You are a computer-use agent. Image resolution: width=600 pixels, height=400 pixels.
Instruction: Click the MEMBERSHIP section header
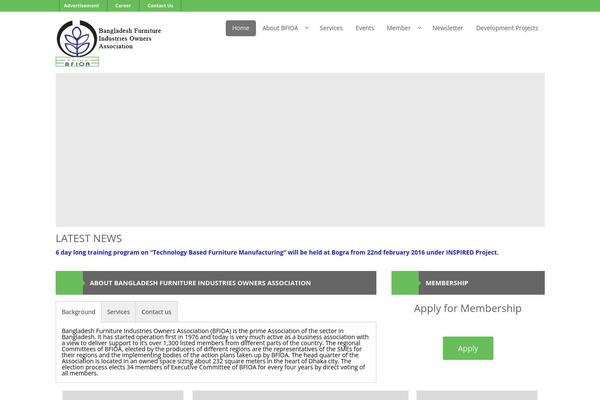pos(468,283)
